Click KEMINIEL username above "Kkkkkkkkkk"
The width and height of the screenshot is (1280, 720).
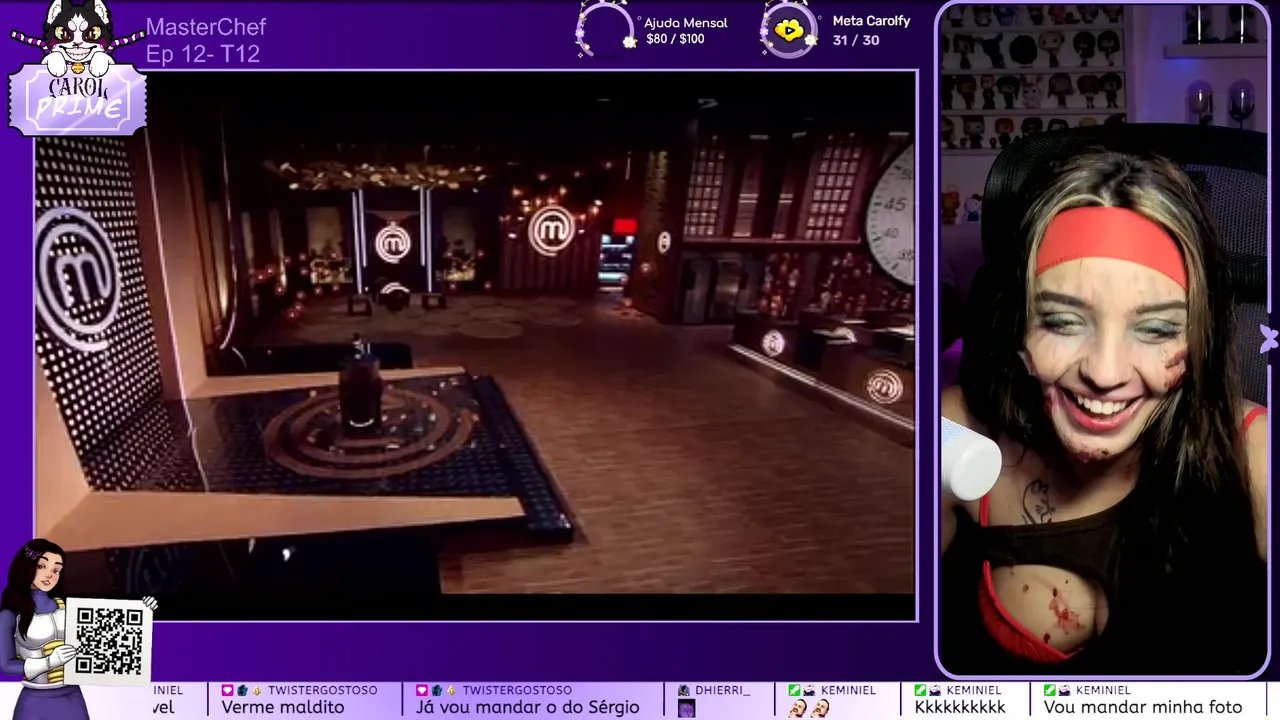[x=975, y=690]
